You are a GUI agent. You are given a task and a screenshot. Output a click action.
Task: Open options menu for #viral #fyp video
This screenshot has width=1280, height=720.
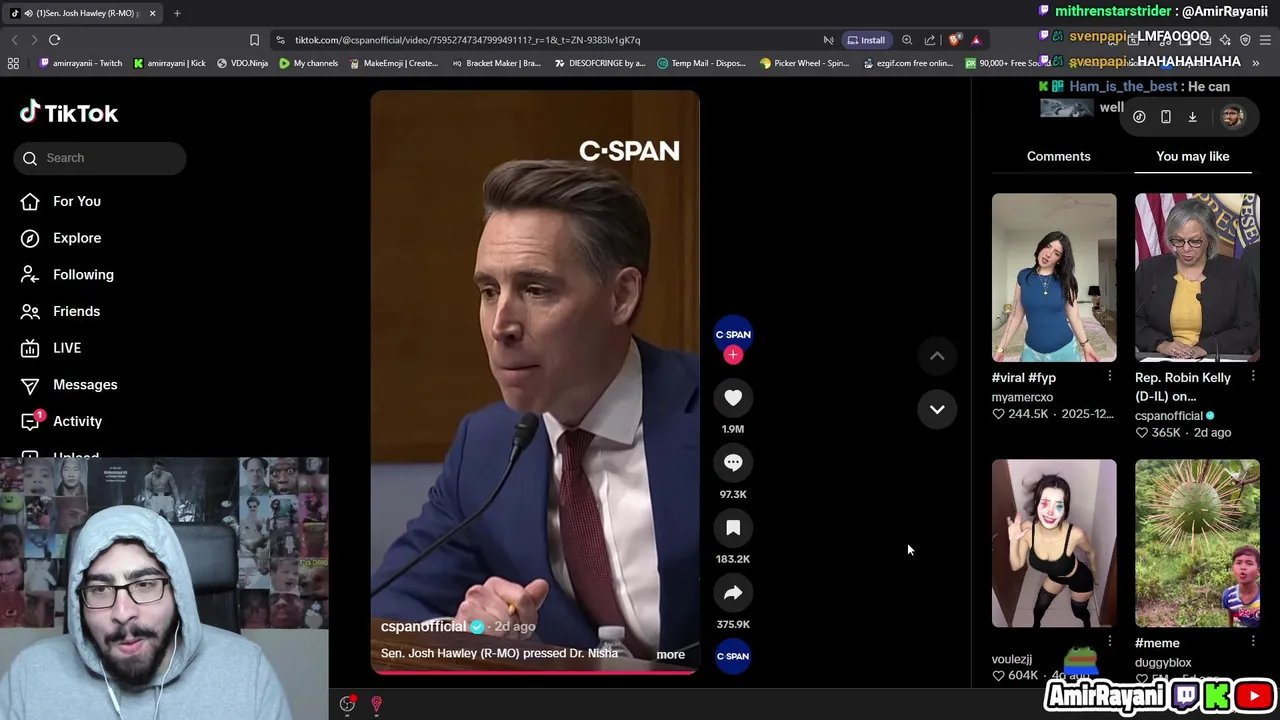[x=1109, y=376]
